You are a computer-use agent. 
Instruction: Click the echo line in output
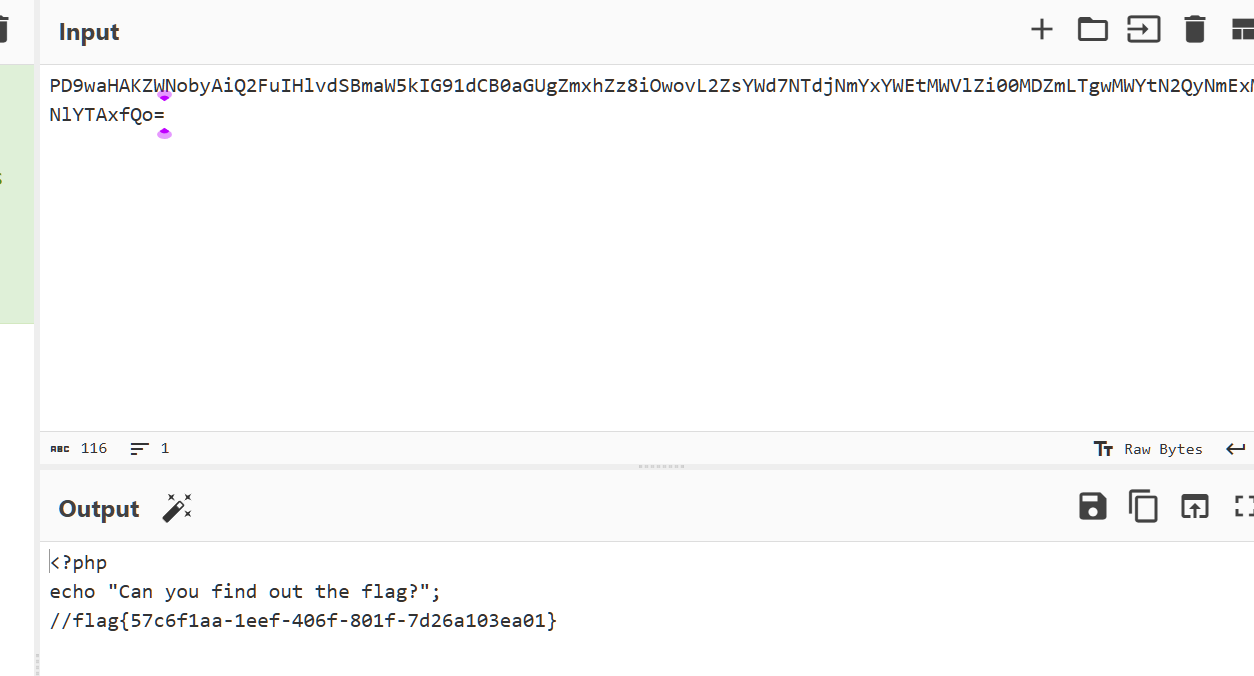(x=245, y=592)
